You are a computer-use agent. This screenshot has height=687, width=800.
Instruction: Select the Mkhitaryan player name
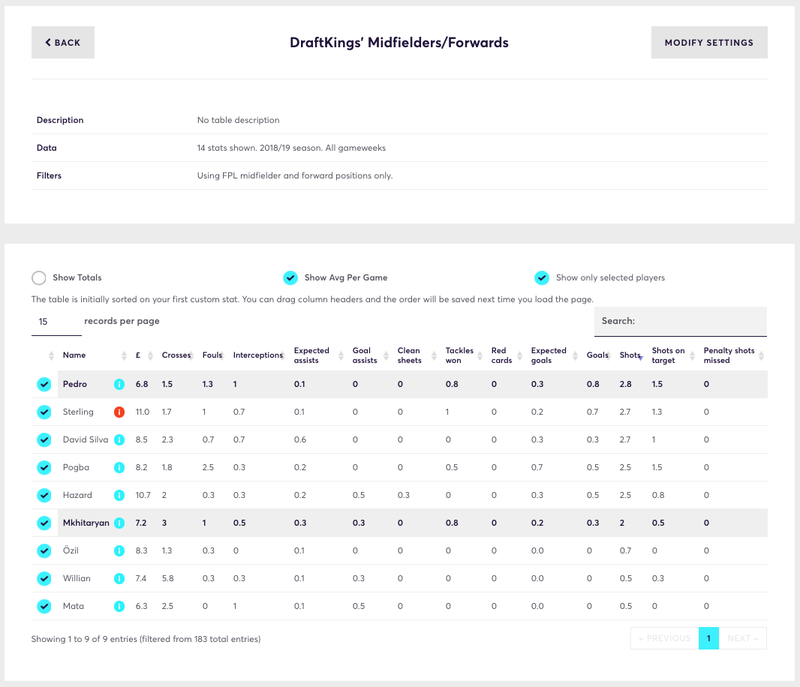click(86, 523)
